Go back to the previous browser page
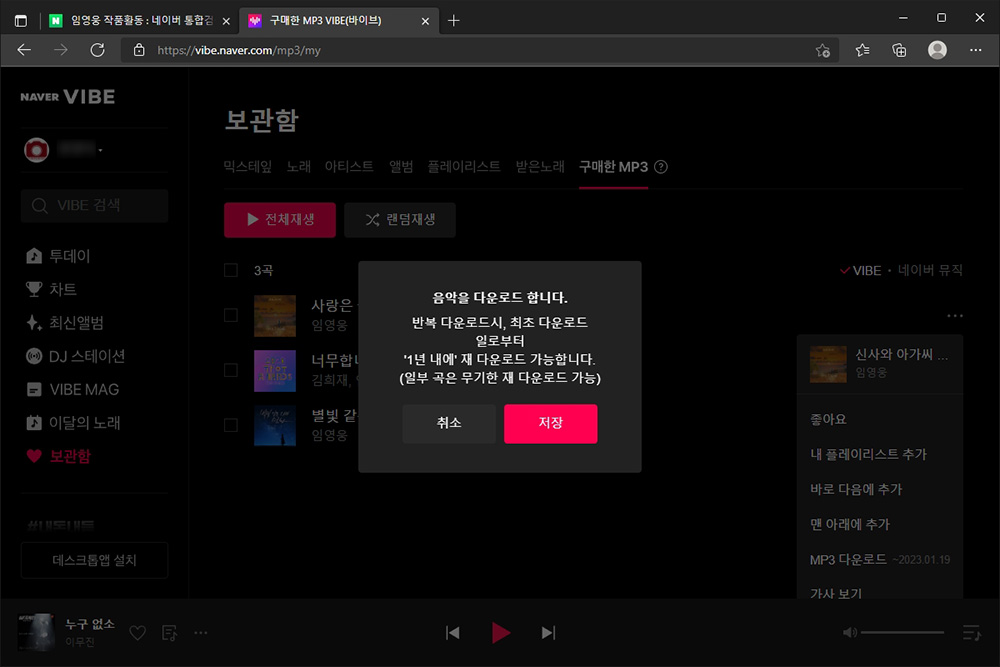 point(24,50)
